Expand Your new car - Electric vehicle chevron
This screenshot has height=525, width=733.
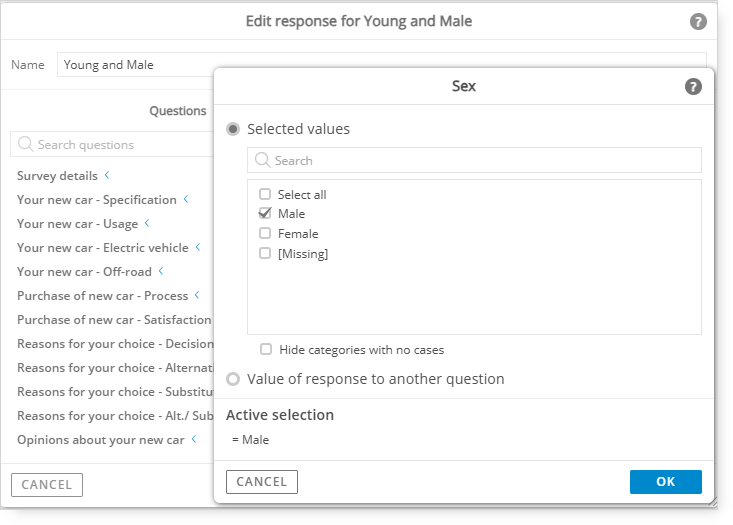pyautogui.click(x=198, y=247)
